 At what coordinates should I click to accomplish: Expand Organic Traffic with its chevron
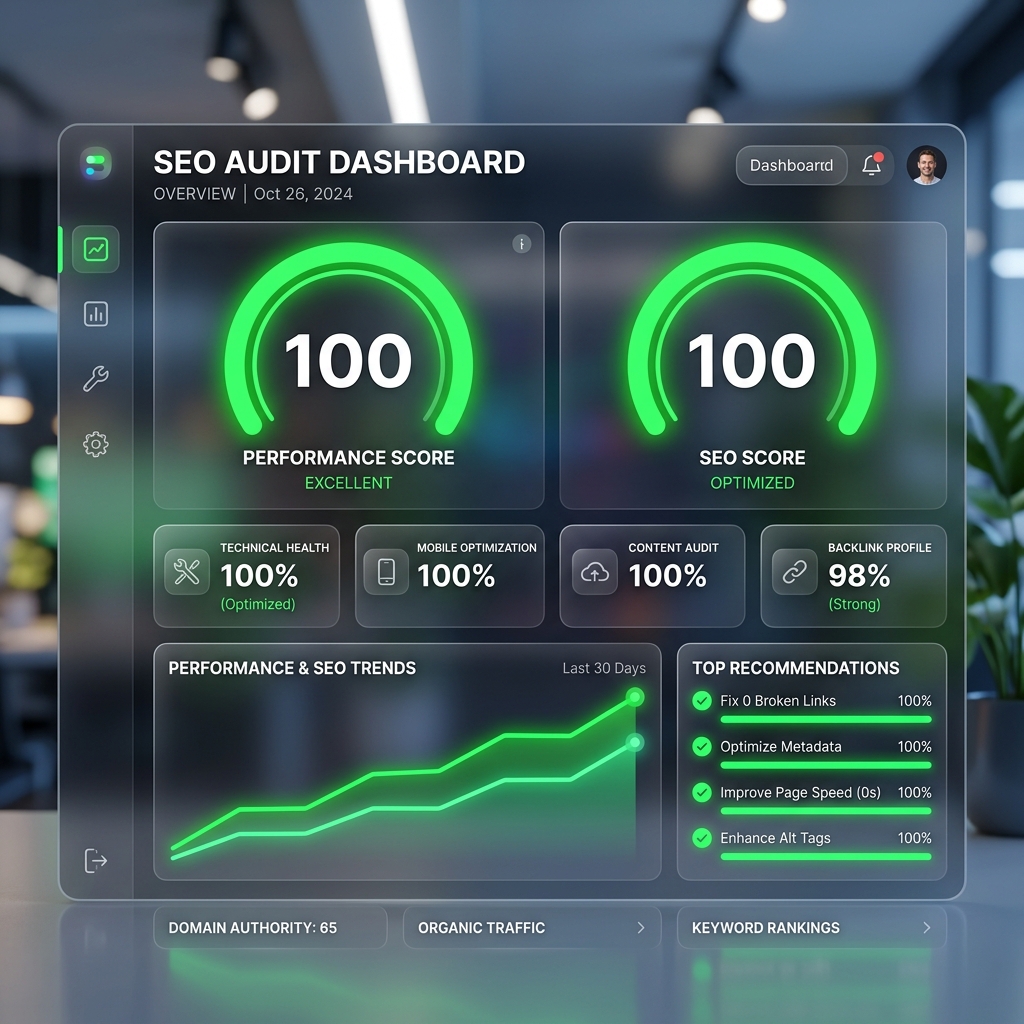[x=641, y=927]
